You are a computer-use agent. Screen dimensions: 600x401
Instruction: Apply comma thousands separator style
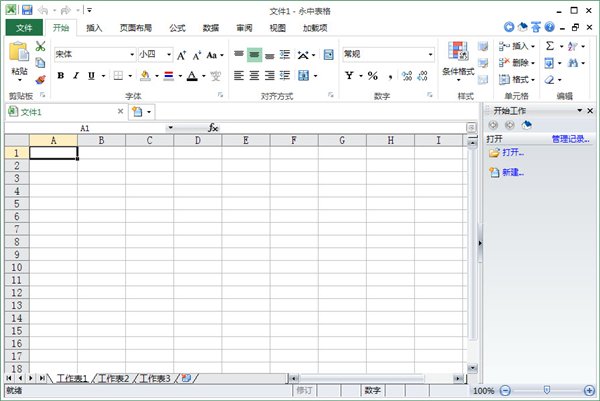click(x=390, y=76)
